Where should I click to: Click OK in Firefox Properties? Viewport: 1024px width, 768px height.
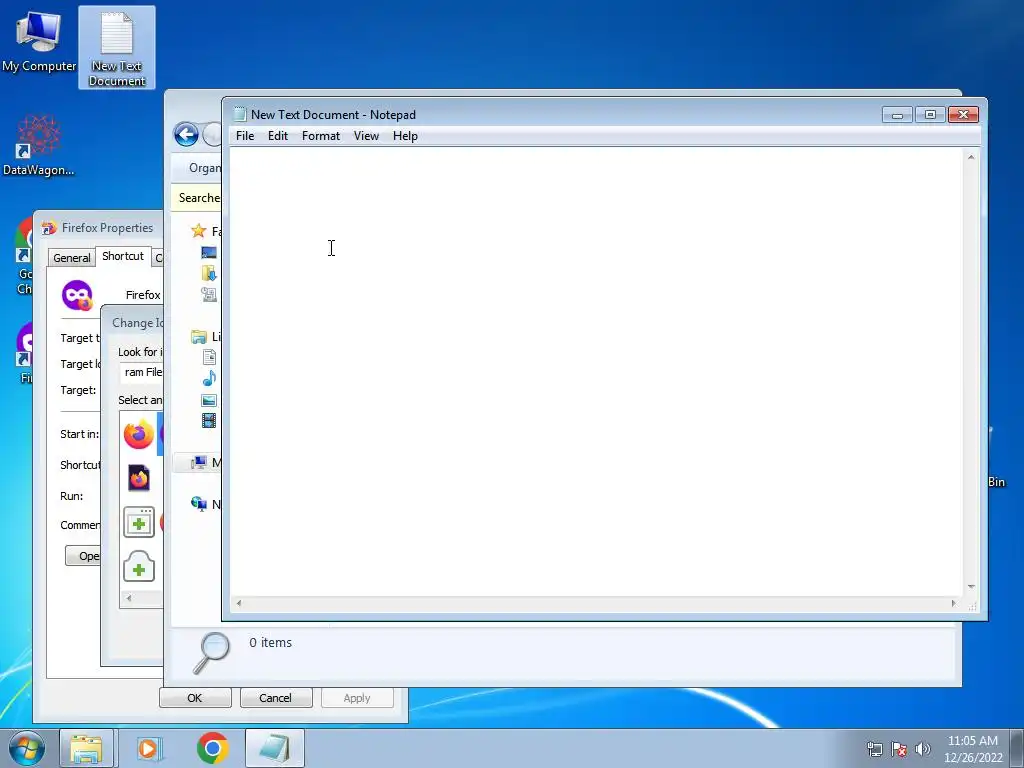click(x=195, y=697)
